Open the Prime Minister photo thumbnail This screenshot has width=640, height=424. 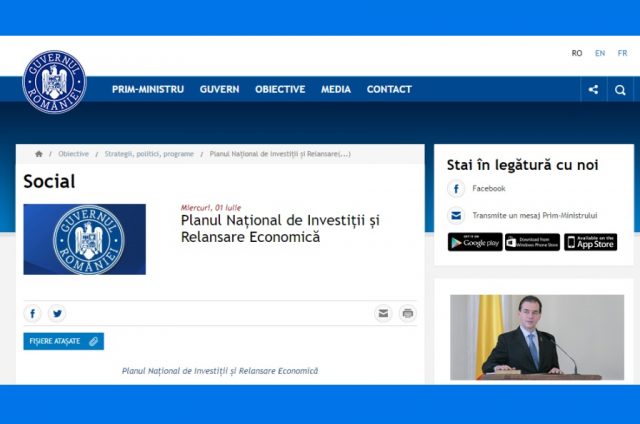(x=537, y=337)
